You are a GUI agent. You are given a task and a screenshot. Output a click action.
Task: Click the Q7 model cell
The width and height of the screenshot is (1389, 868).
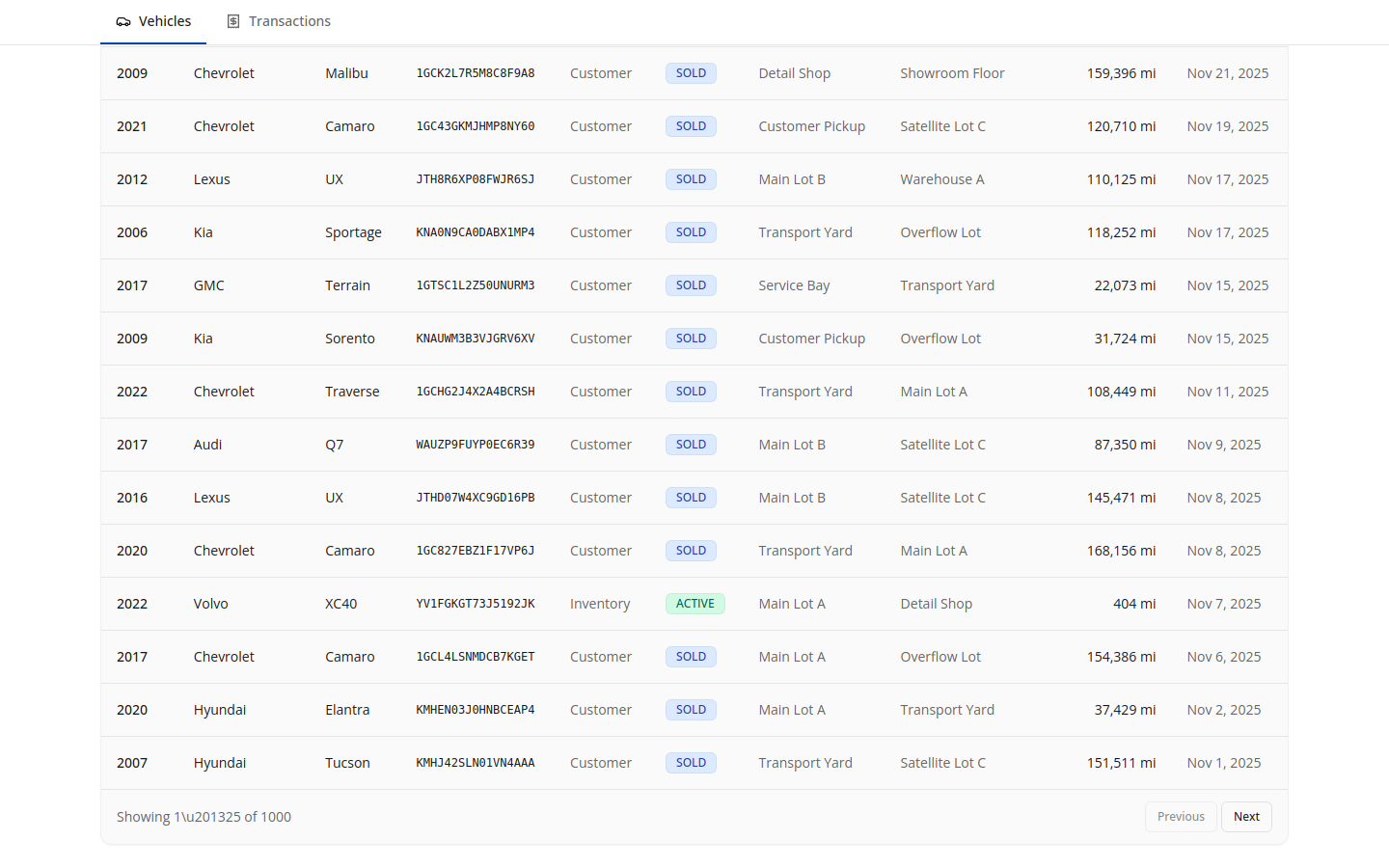[x=334, y=445]
